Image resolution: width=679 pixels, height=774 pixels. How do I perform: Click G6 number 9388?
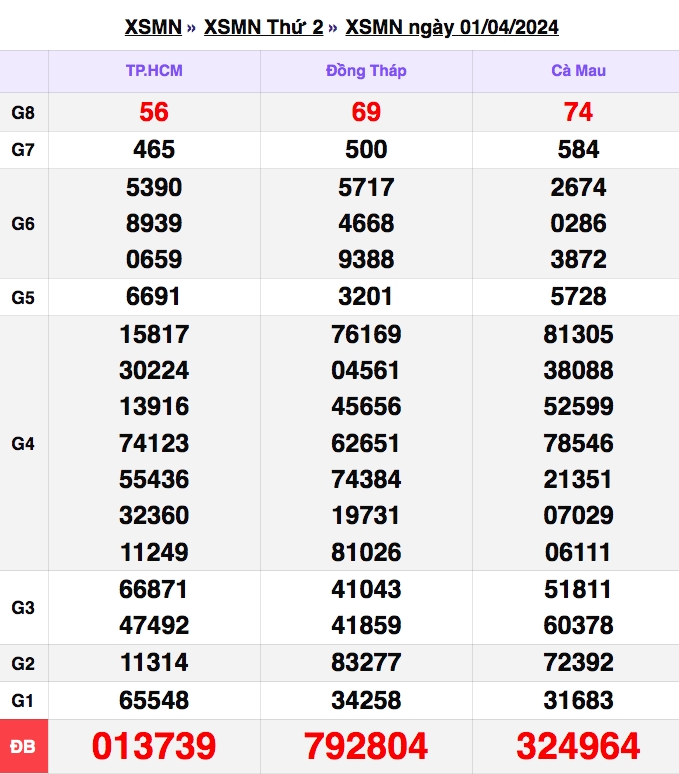(366, 260)
